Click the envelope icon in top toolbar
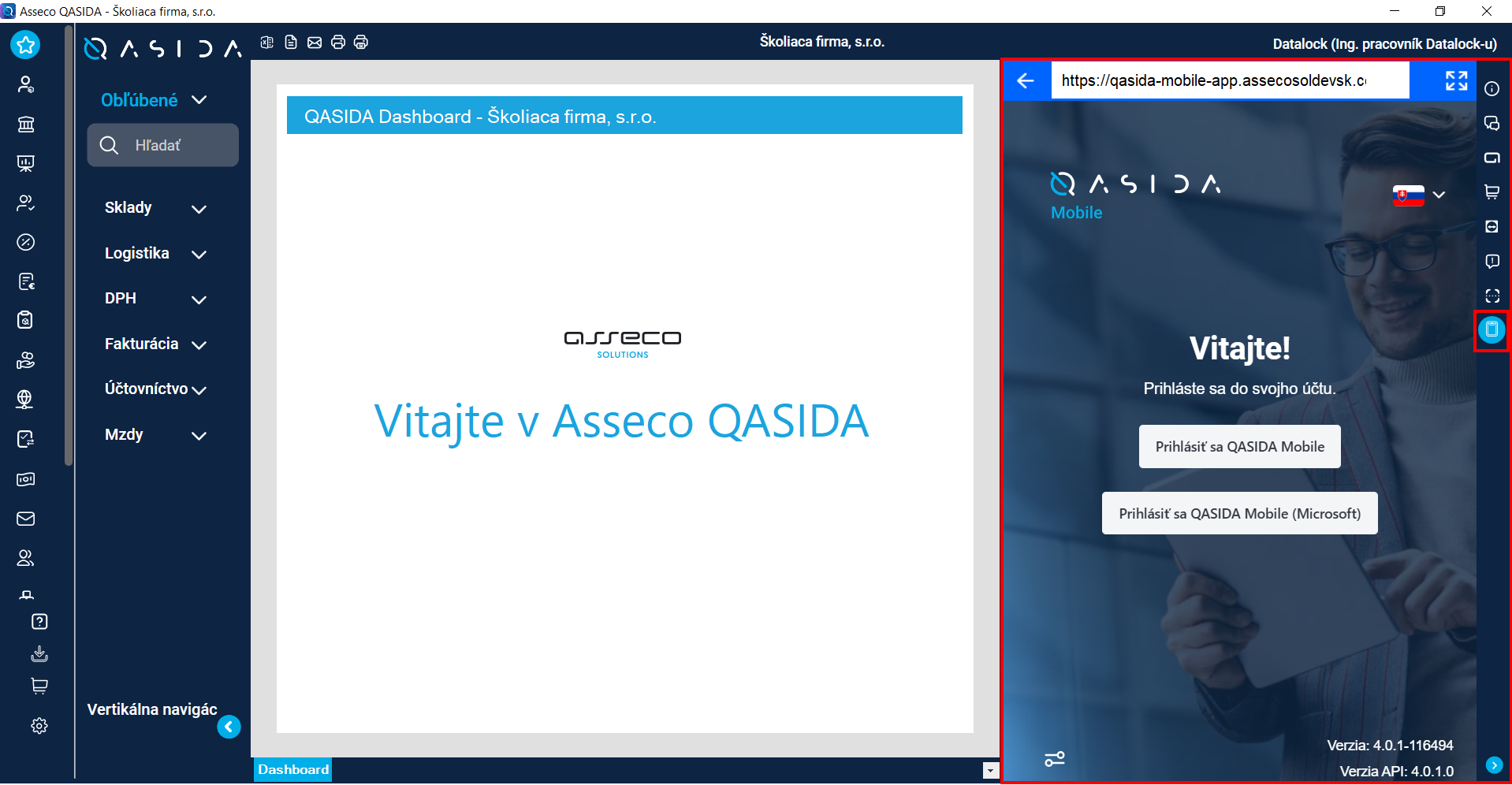Screen dimensions: 1512x785 click(315, 43)
